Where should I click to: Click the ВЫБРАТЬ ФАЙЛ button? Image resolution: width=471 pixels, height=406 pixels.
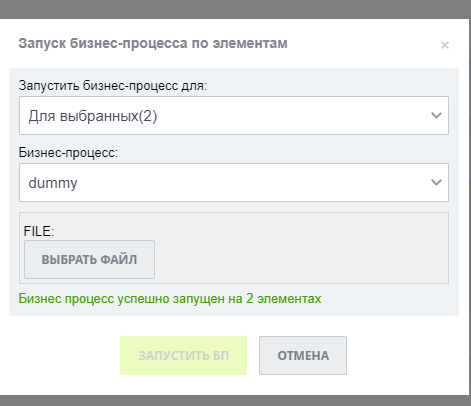tap(89, 259)
